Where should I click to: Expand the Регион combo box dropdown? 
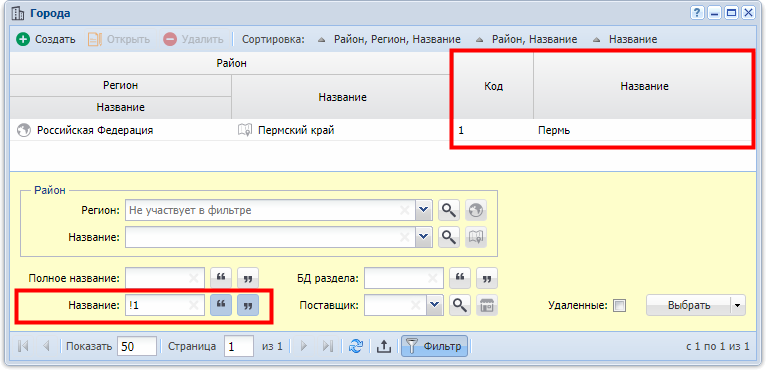pyautogui.click(x=424, y=211)
